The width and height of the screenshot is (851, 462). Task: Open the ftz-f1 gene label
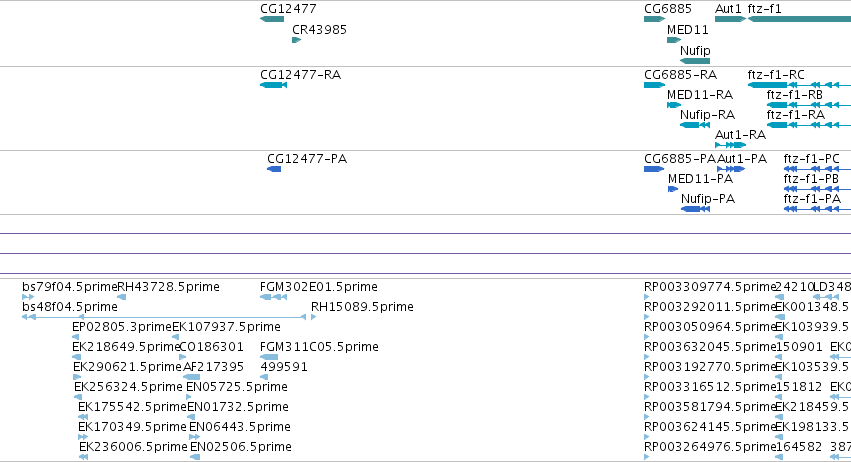pos(764,9)
